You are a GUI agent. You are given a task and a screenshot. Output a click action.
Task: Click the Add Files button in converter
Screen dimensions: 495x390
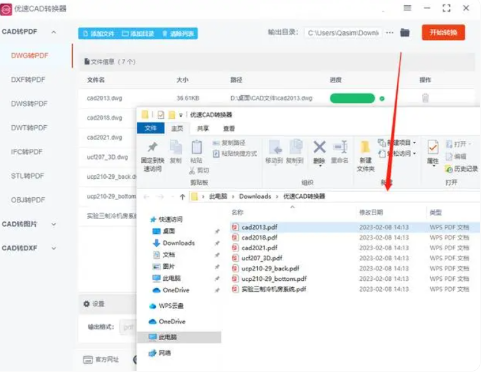[x=98, y=34]
